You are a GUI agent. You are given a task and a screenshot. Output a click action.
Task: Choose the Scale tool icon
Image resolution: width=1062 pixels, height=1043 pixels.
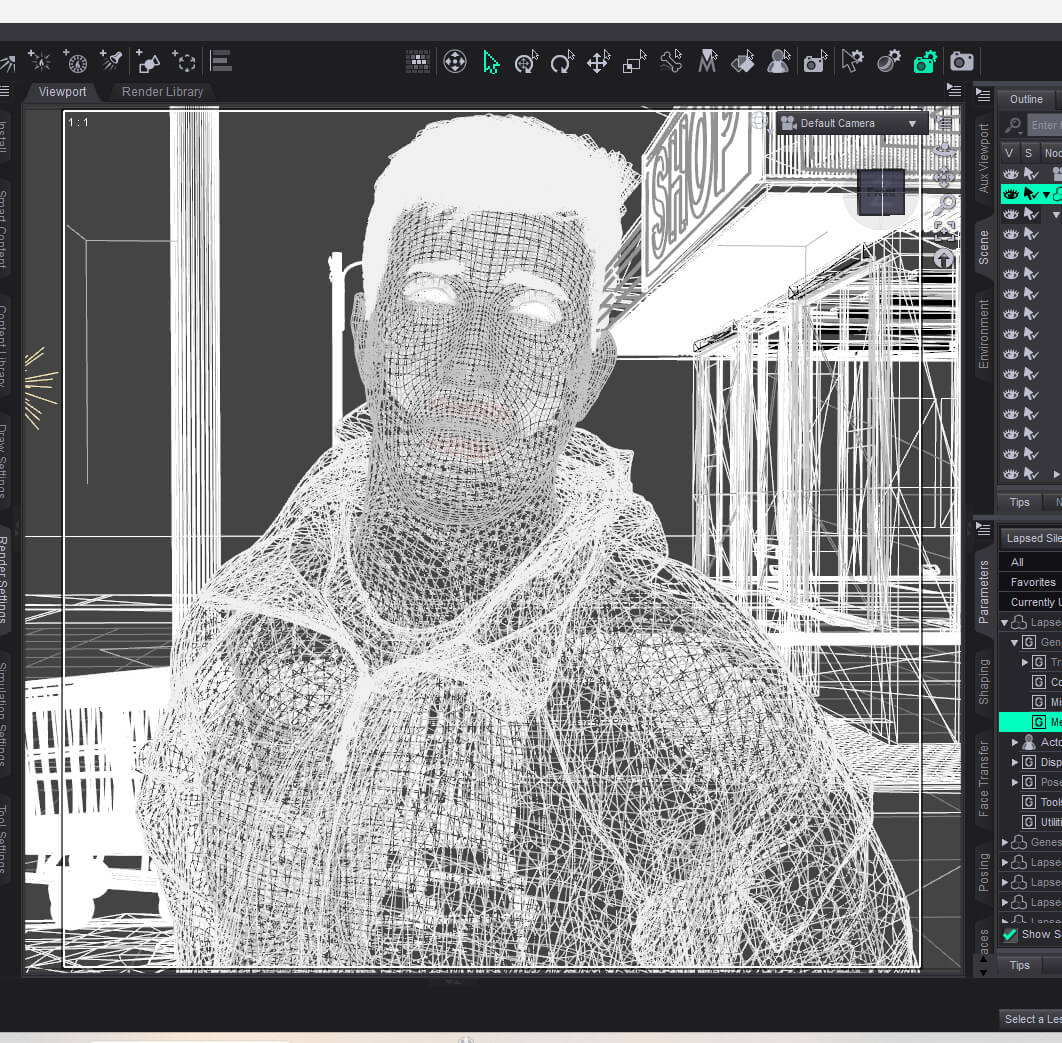point(635,62)
